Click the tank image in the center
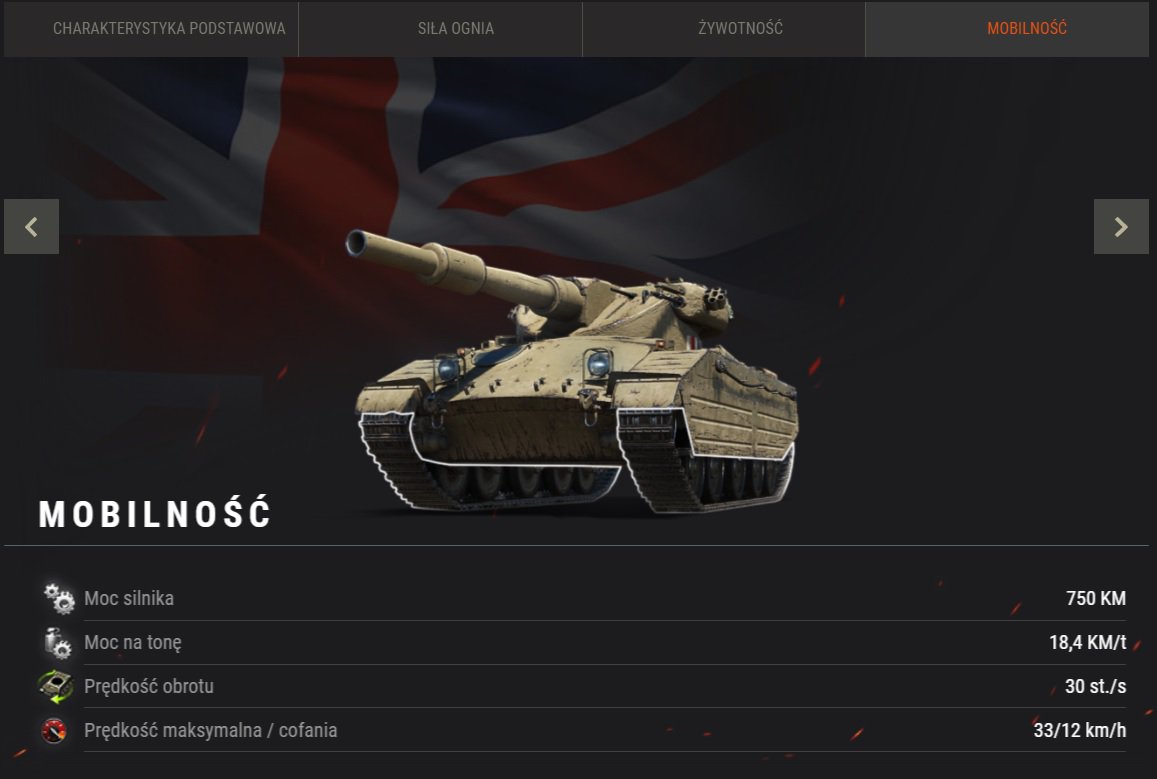This screenshot has height=779, width=1157. point(573,373)
